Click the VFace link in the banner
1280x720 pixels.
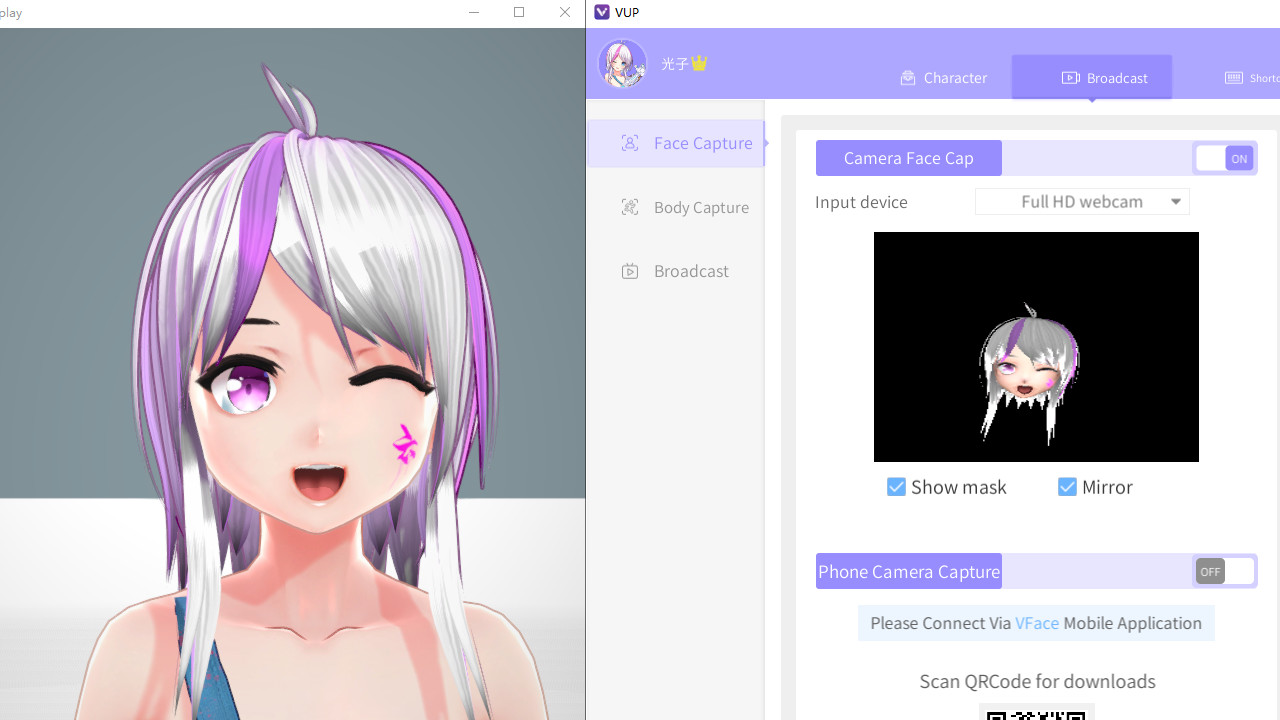[1037, 622]
